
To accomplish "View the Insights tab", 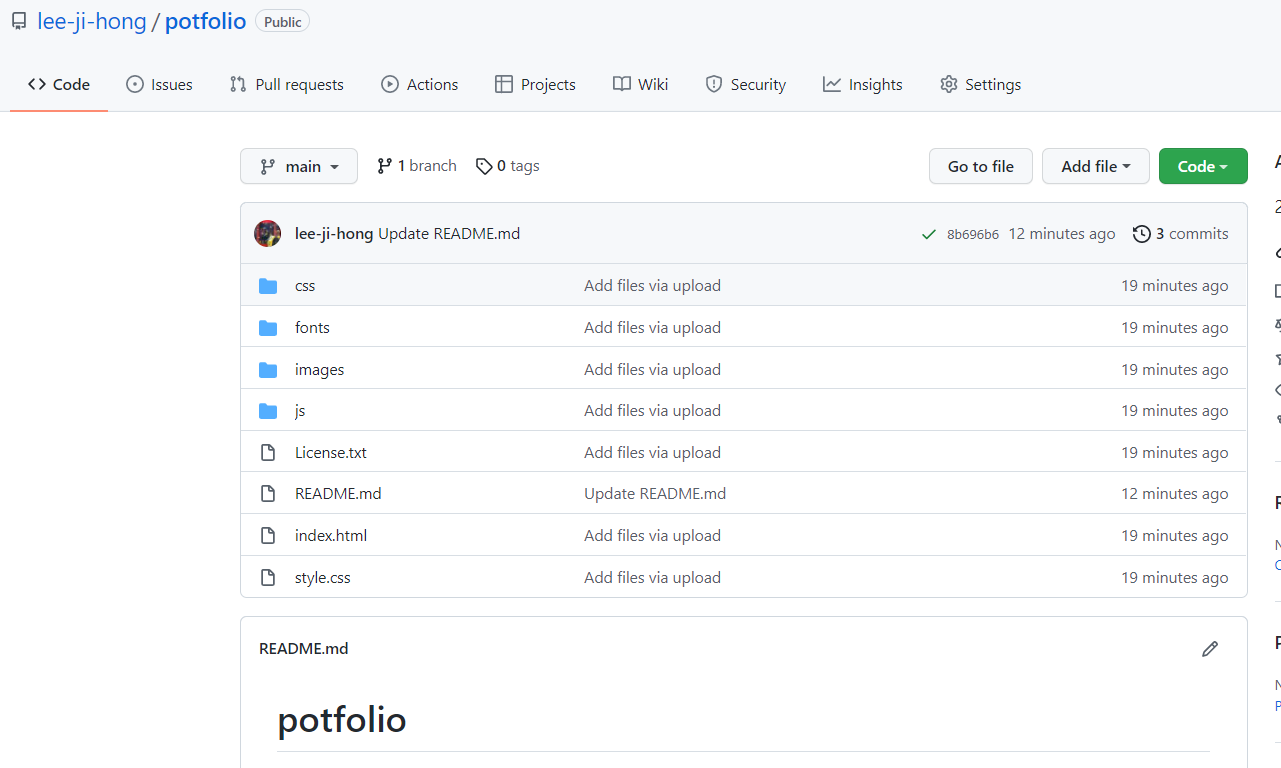I will pos(862,85).
